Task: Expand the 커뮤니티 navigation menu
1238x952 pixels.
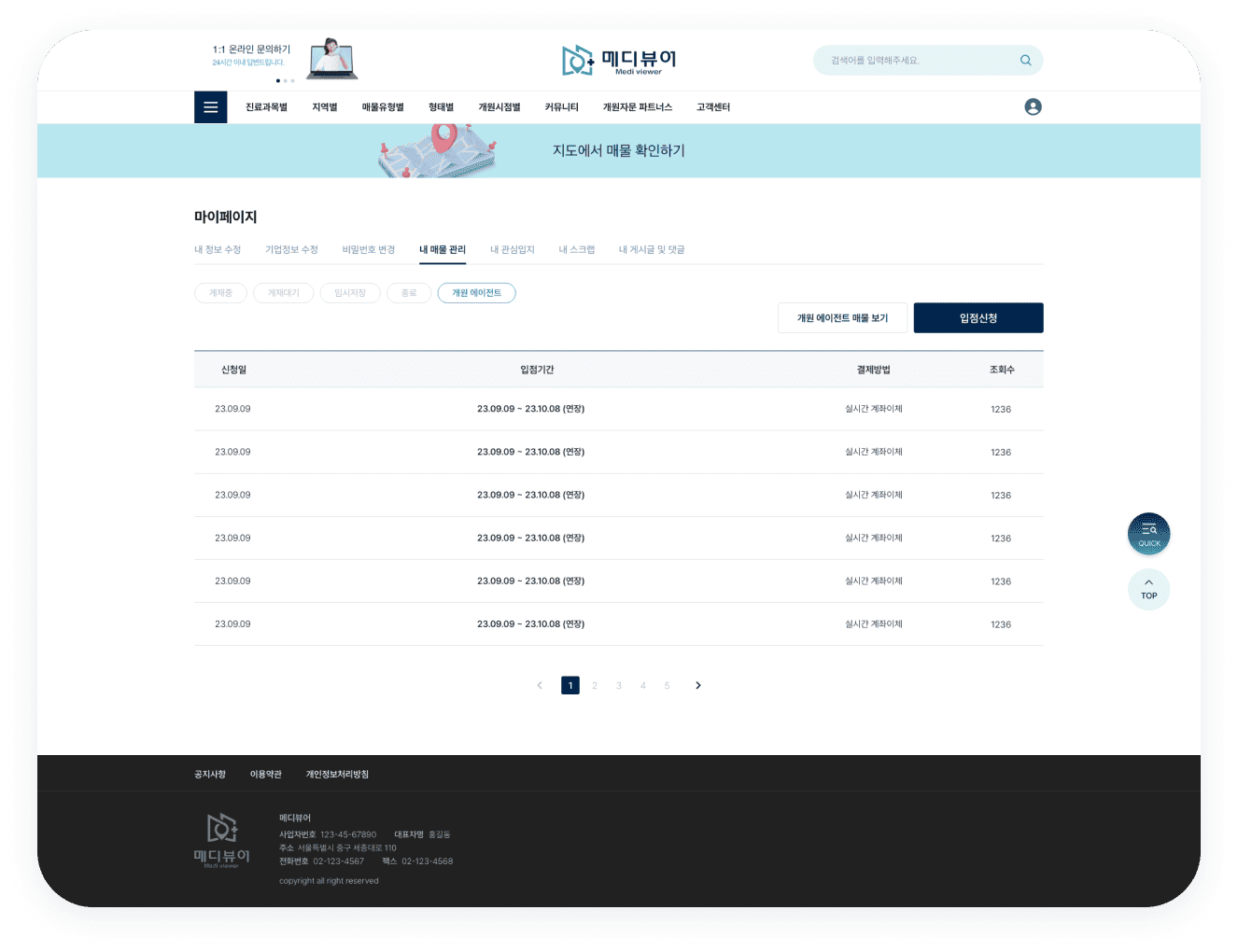Action: [x=561, y=107]
